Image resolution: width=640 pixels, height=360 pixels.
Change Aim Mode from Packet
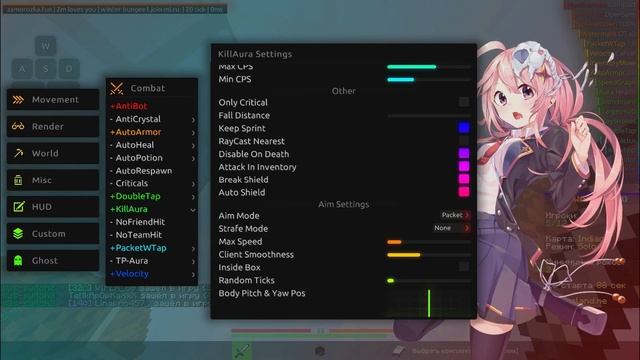455,215
